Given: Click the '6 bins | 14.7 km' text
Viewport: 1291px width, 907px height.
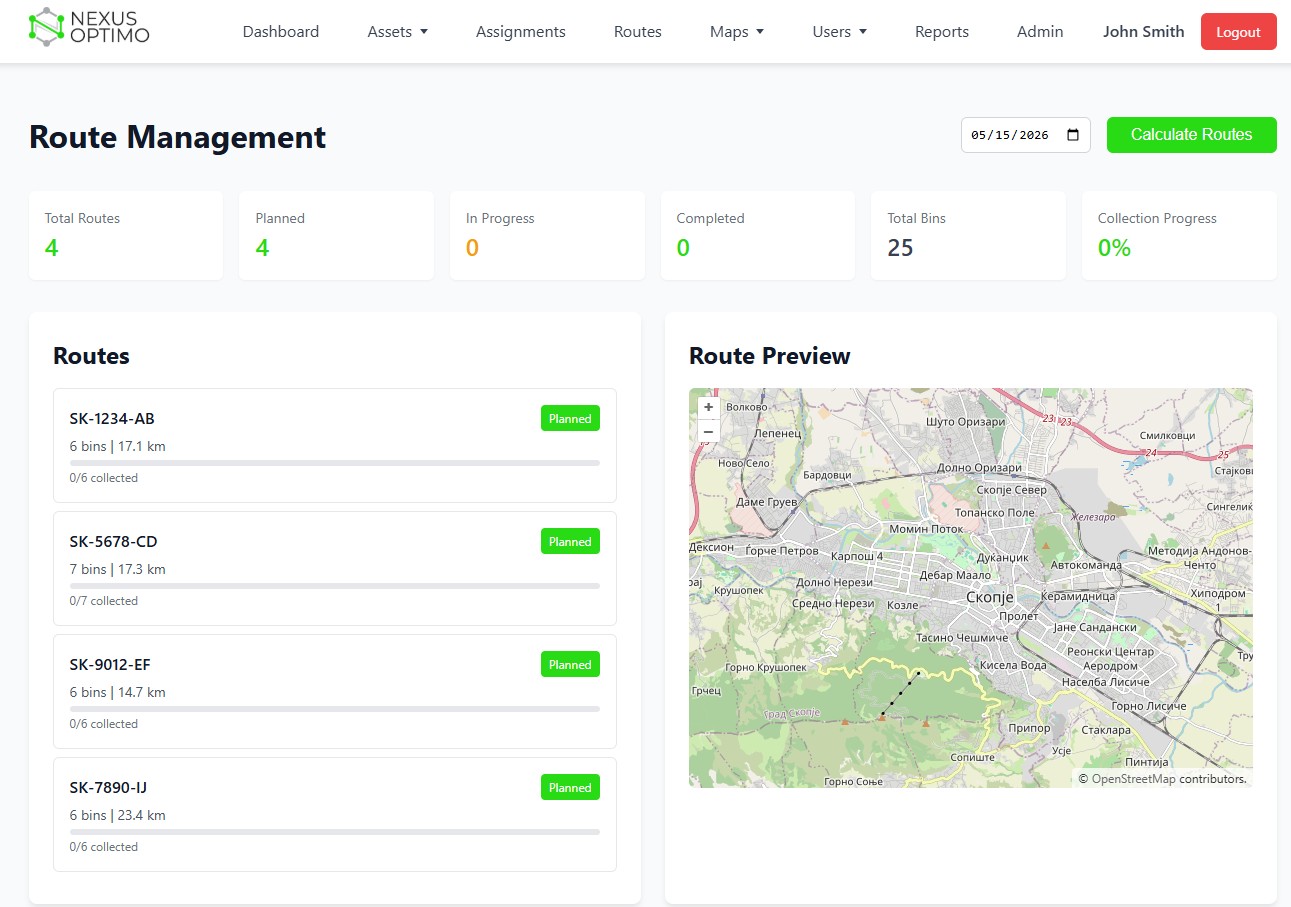Looking at the screenshot, I should coord(118,692).
